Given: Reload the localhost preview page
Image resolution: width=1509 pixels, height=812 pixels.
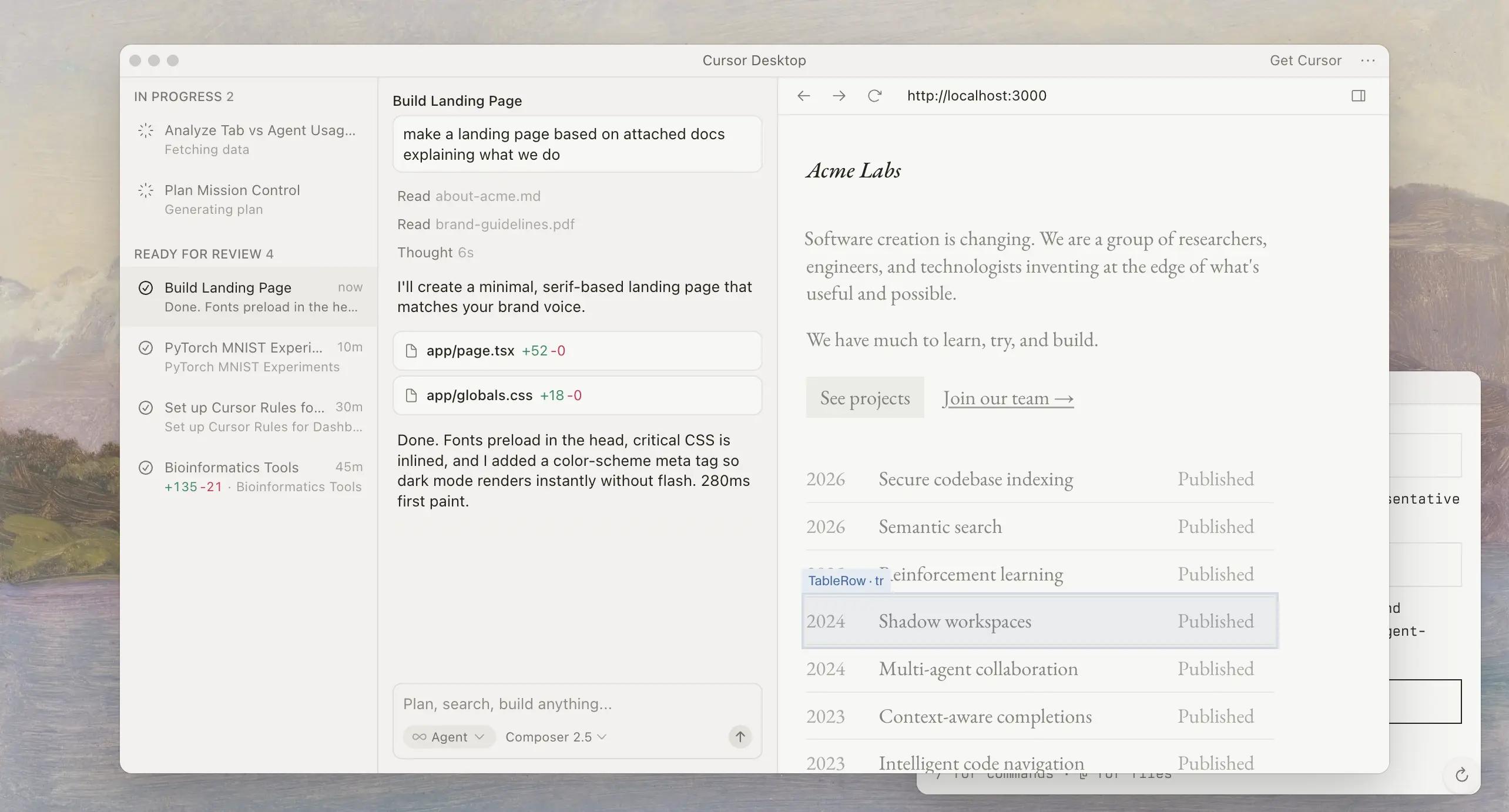Looking at the screenshot, I should [x=875, y=96].
